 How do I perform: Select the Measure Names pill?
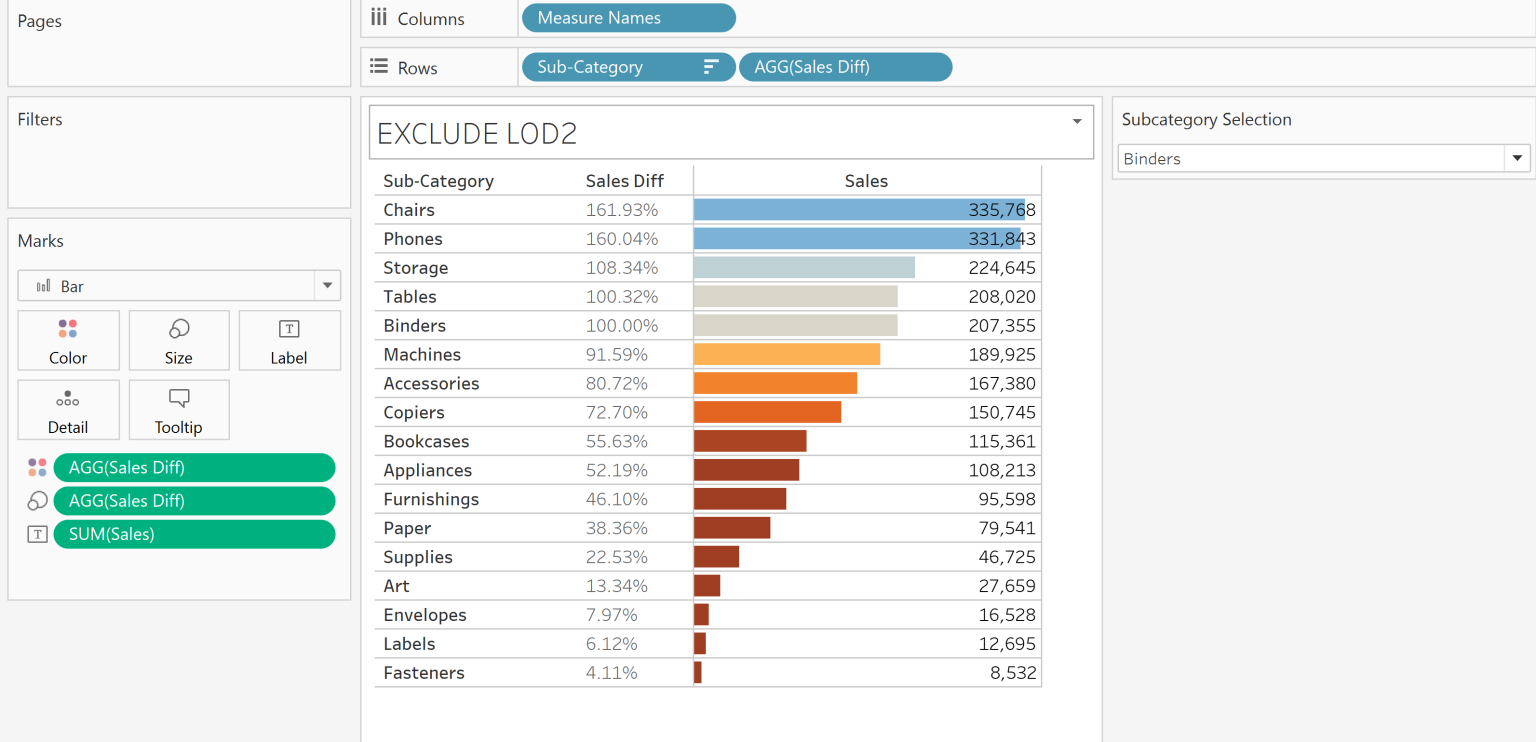click(628, 17)
